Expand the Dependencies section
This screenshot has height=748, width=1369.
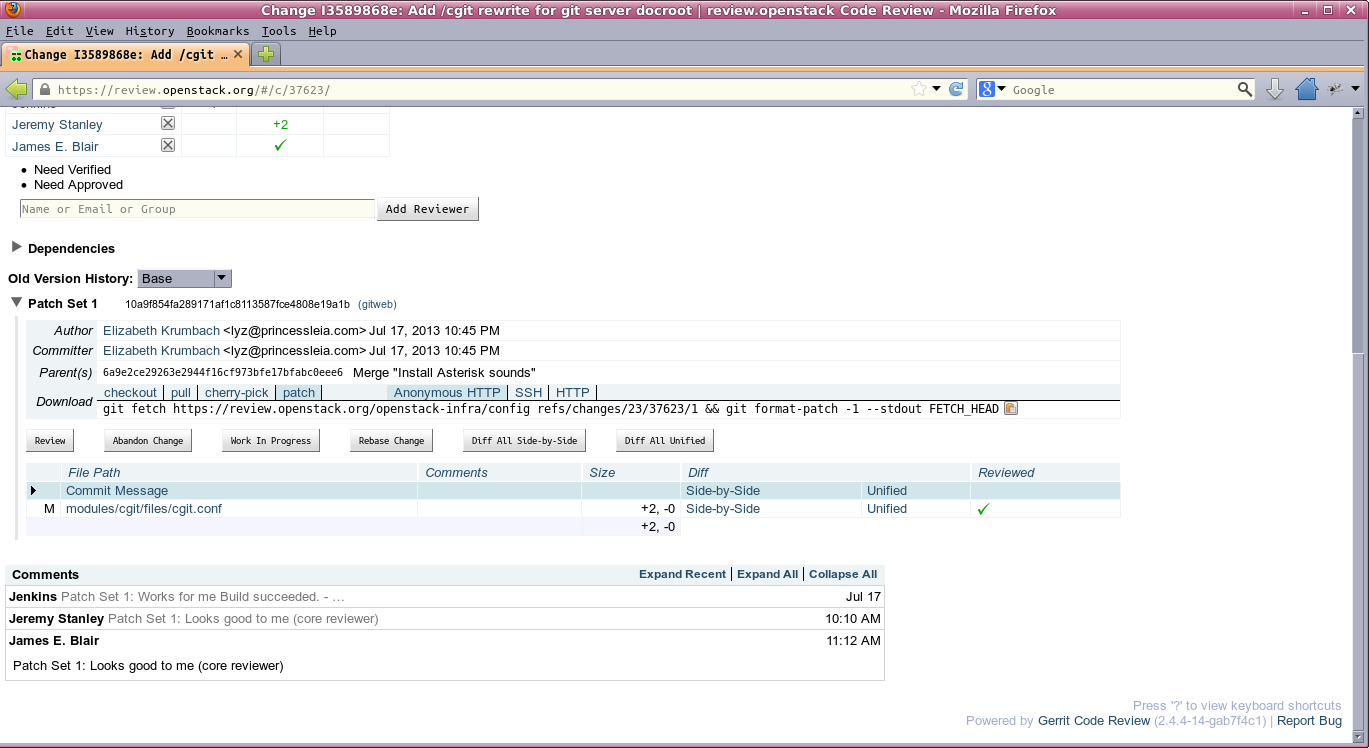click(x=17, y=248)
